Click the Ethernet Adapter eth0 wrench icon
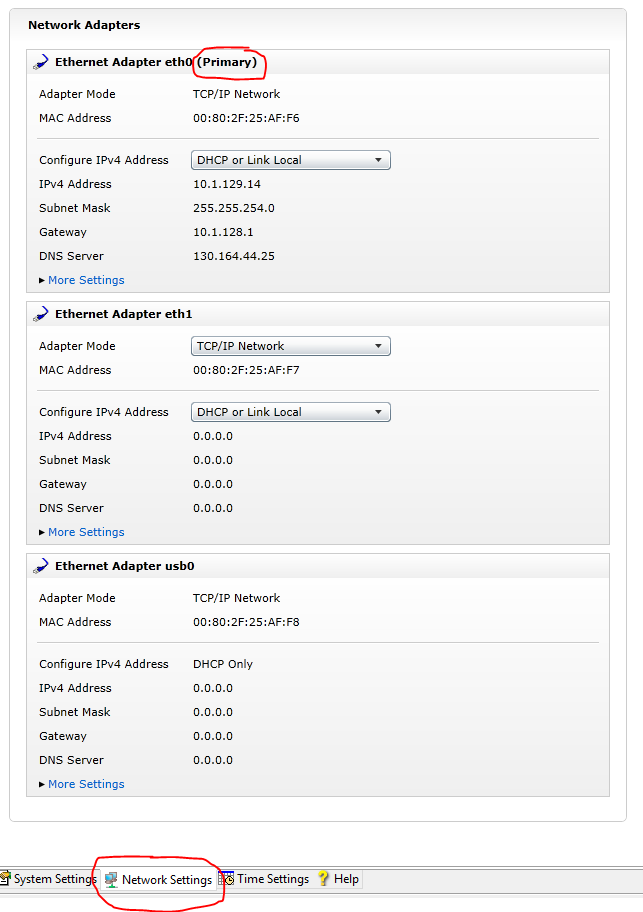Viewport: 643px width, 912px height. click(x=40, y=61)
